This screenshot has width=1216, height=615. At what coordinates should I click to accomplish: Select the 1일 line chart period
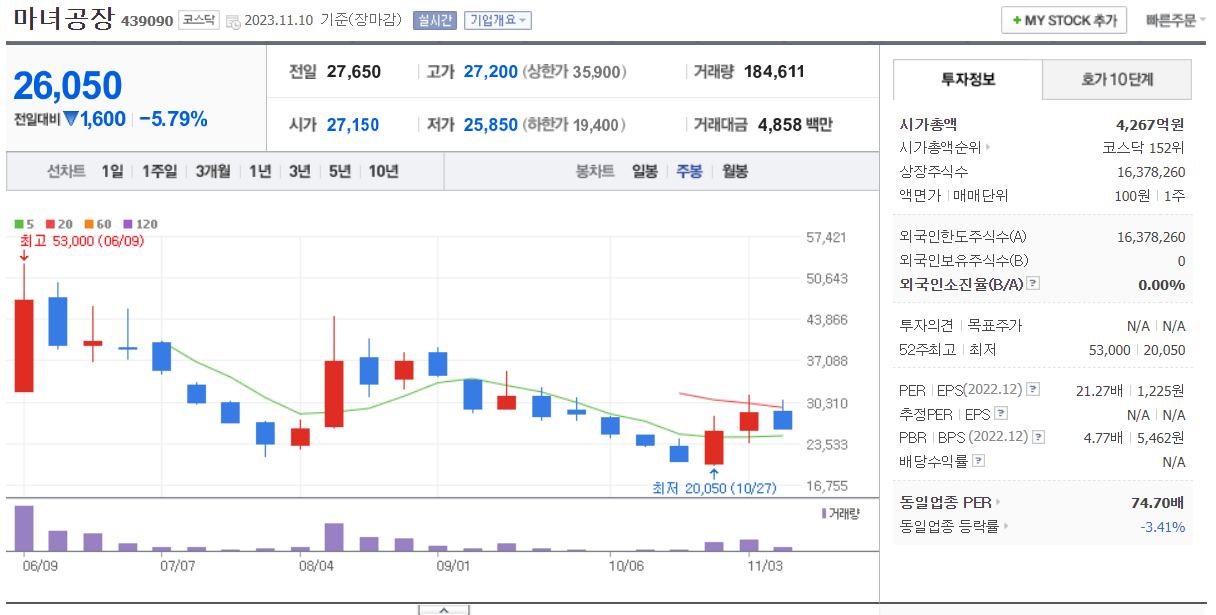pyautogui.click(x=112, y=171)
